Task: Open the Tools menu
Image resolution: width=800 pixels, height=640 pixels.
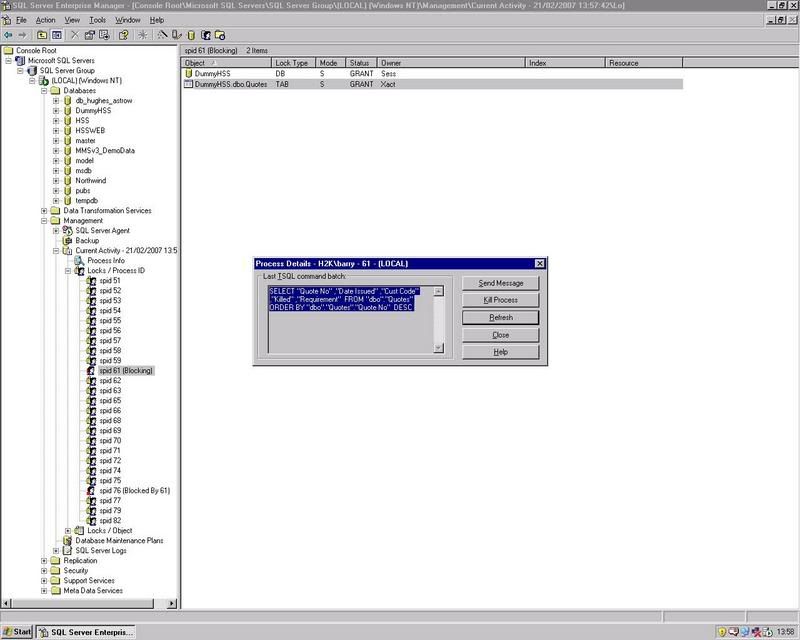Action: (x=97, y=20)
